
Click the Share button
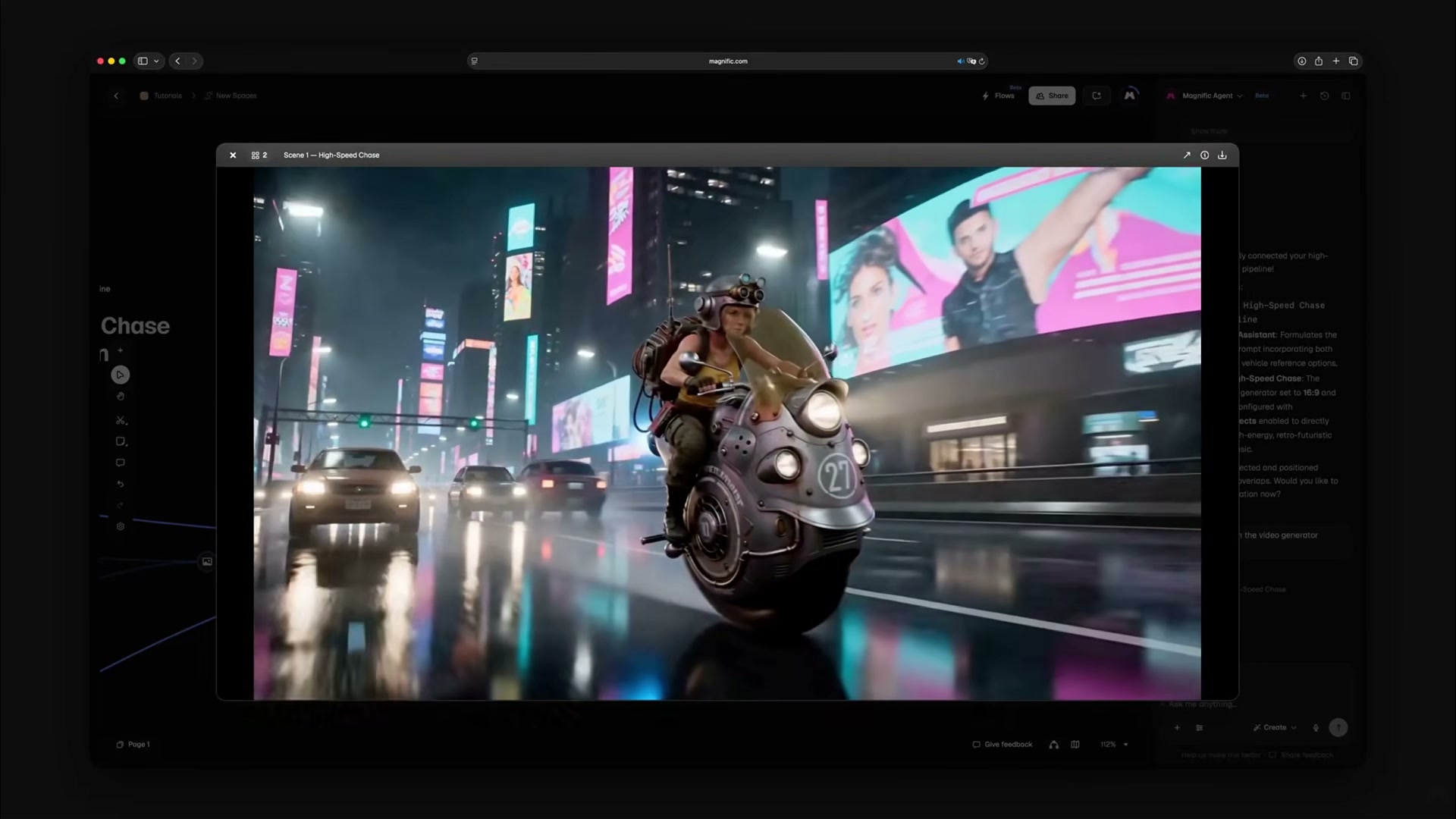pyautogui.click(x=1052, y=96)
